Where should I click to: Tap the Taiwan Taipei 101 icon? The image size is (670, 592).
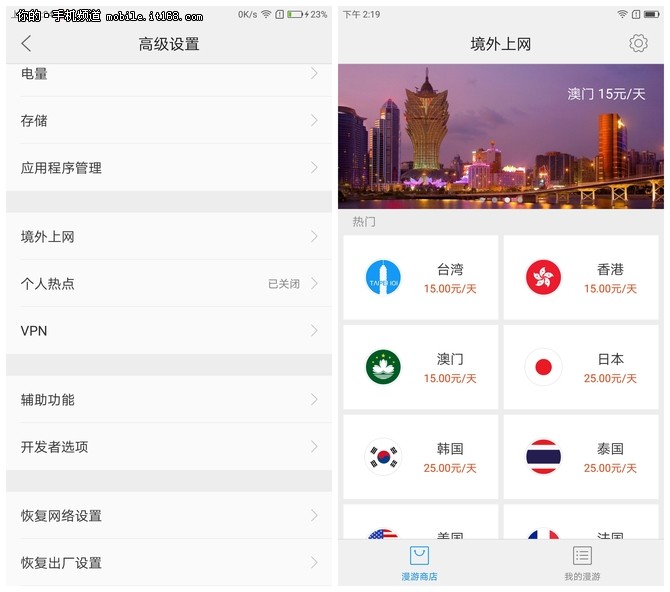(383, 277)
